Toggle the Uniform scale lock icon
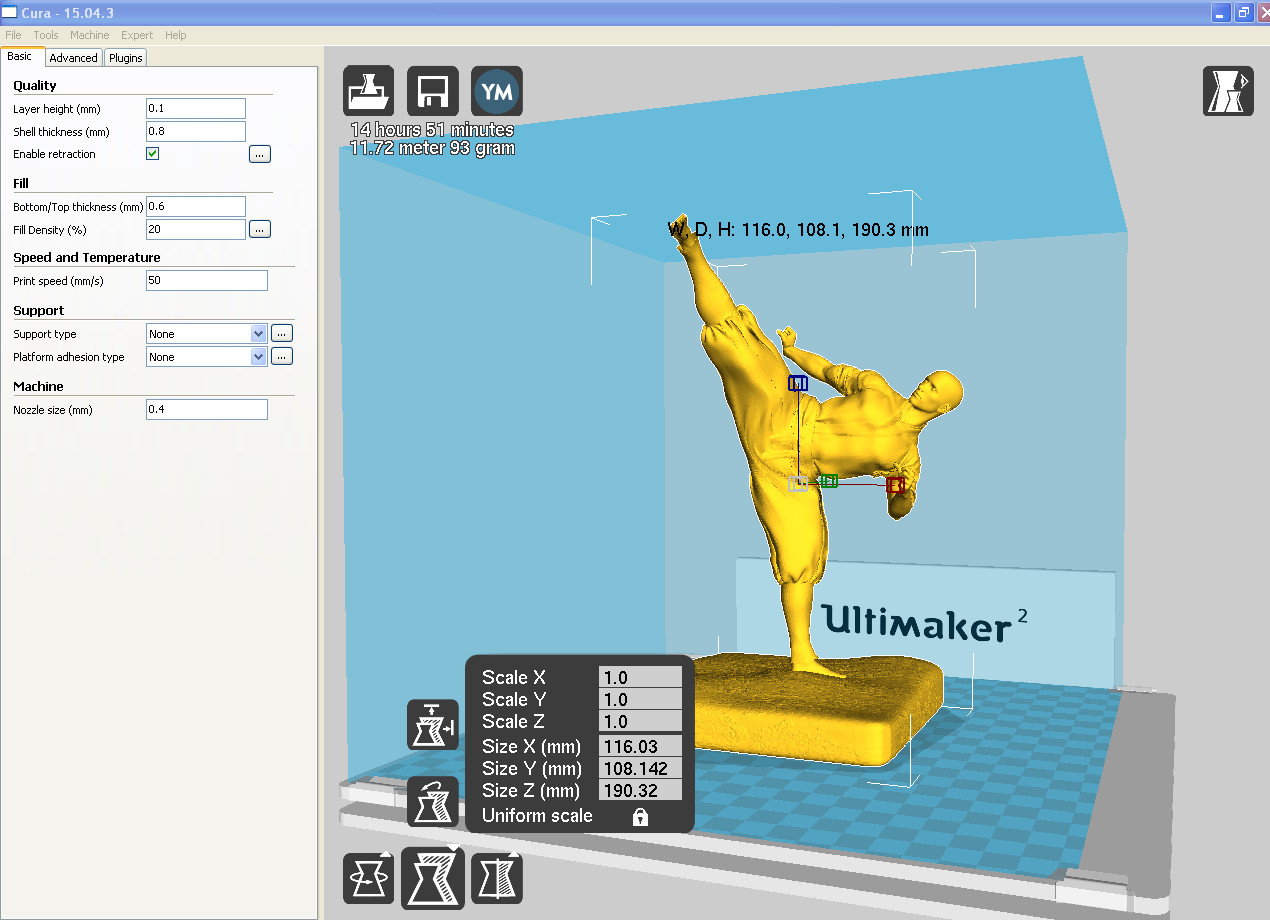 [x=640, y=817]
